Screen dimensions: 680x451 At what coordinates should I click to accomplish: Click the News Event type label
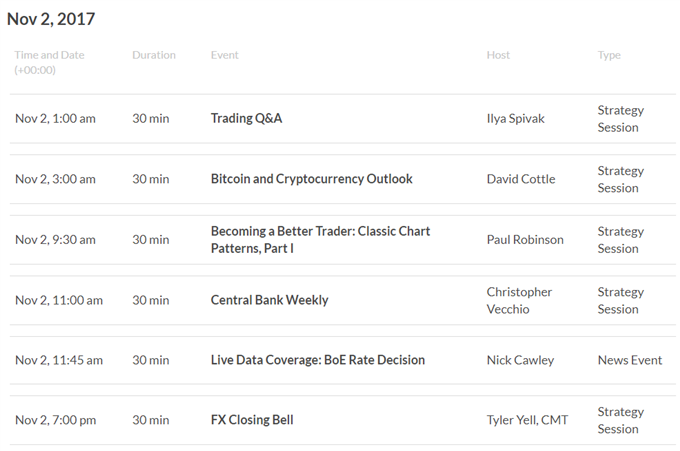coord(630,360)
